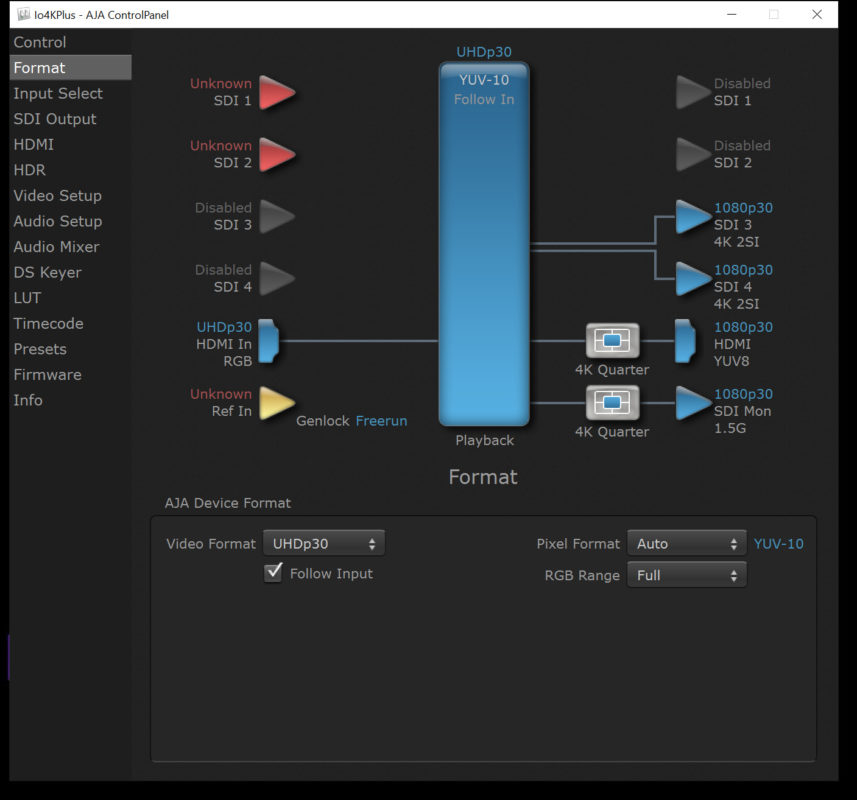The width and height of the screenshot is (857, 800).
Task: Click the Unknown label for Ref In
Action: [221, 394]
